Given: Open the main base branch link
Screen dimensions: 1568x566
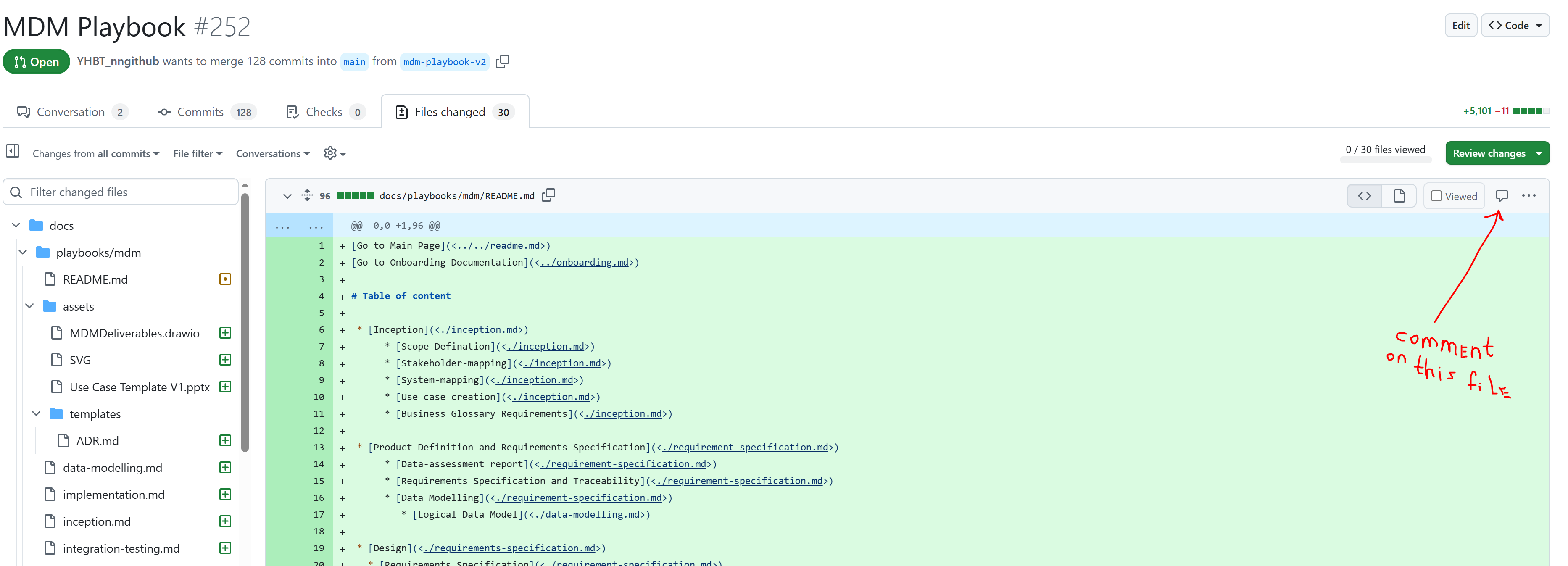Looking at the screenshot, I should (x=354, y=61).
